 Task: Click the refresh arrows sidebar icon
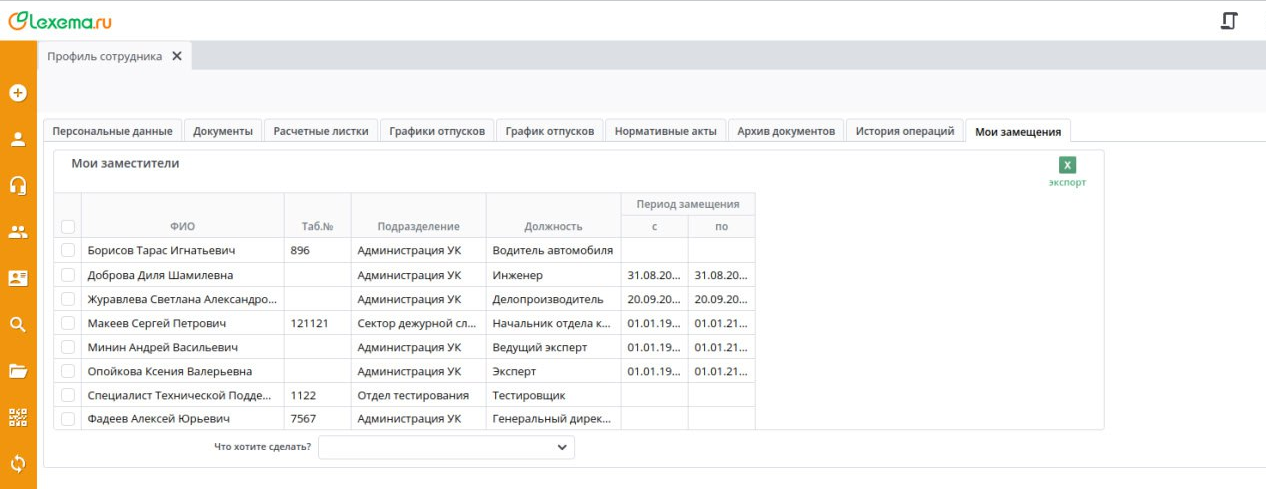17,463
